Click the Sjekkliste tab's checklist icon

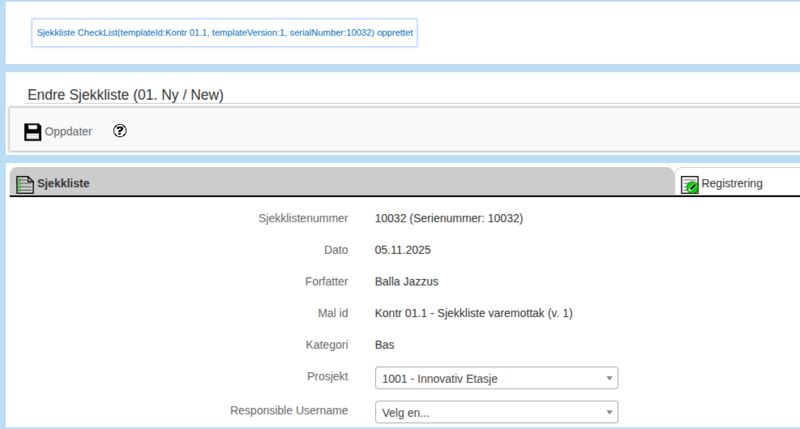pos(25,184)
